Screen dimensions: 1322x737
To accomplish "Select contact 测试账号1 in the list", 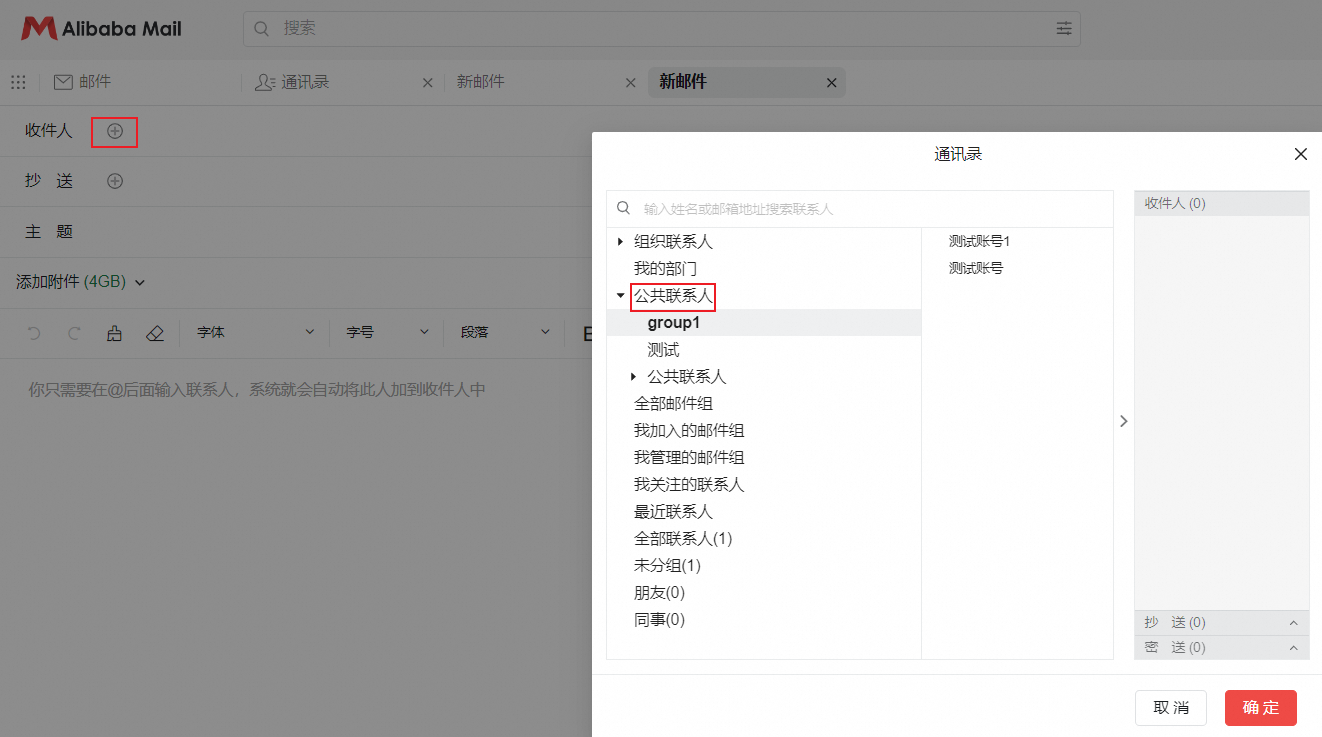I will pyautogui.click(x=980, y=241).
